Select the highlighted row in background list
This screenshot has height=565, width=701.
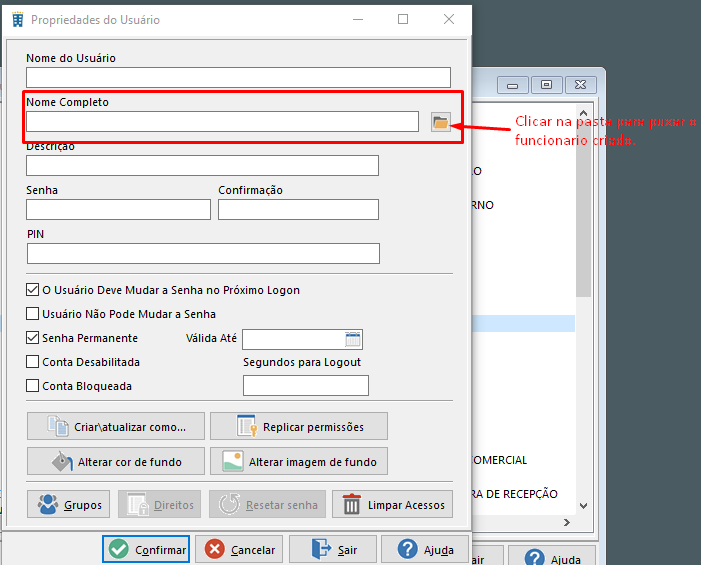(524, 324)
